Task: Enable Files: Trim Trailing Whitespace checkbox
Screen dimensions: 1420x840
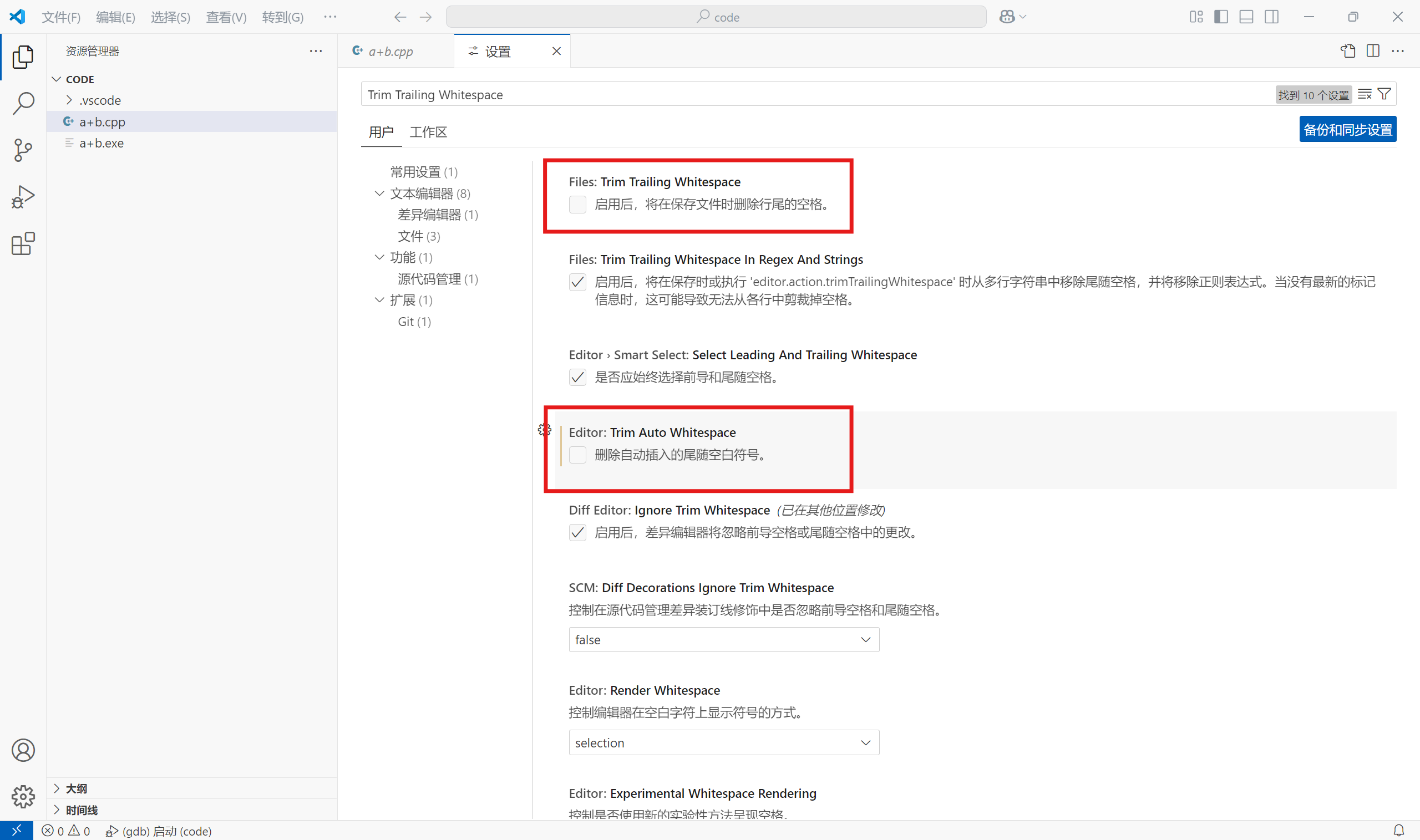Action: [x=577, y=205]
